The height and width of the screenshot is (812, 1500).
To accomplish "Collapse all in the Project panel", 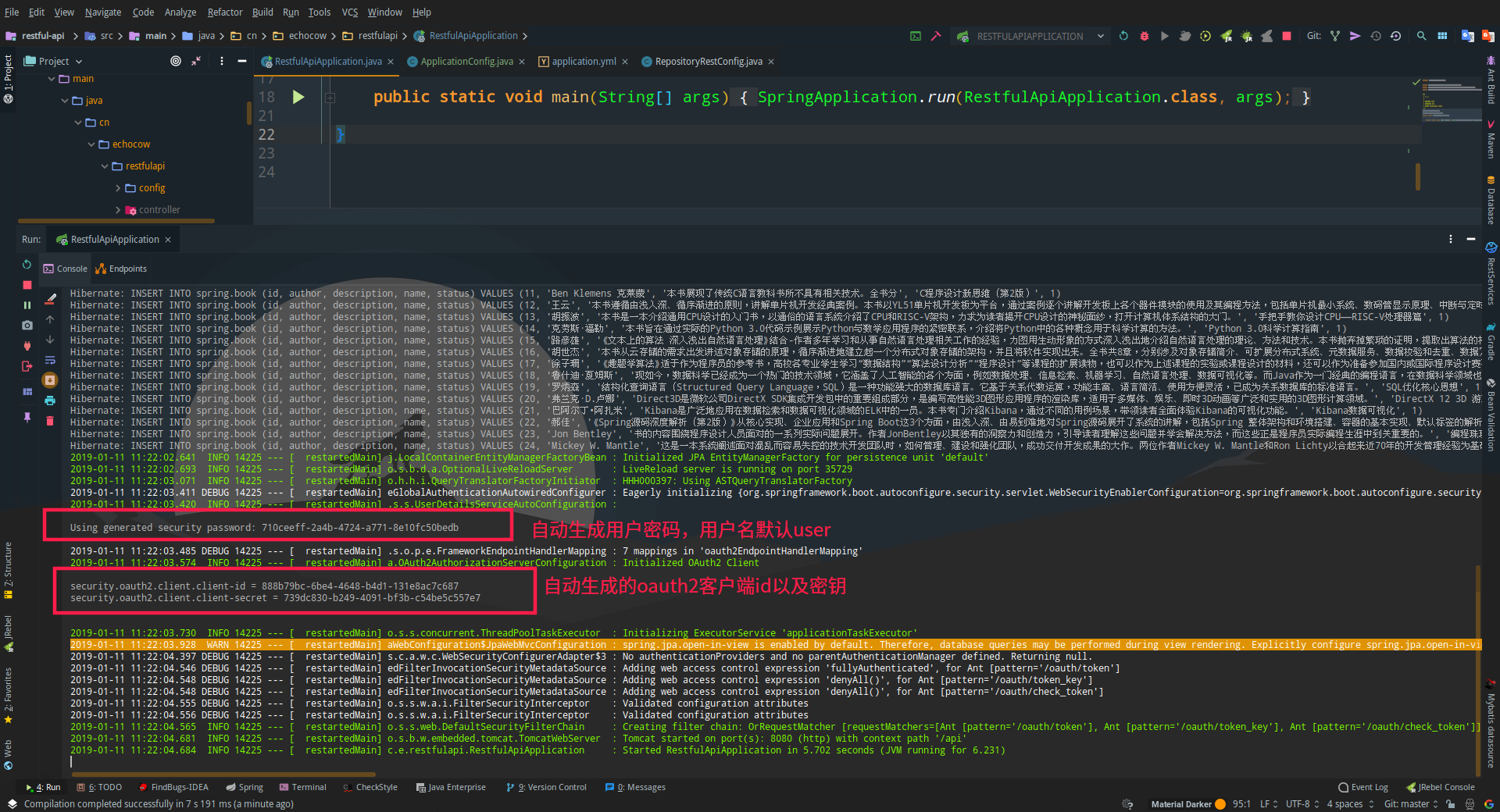I will click(197, 61).
